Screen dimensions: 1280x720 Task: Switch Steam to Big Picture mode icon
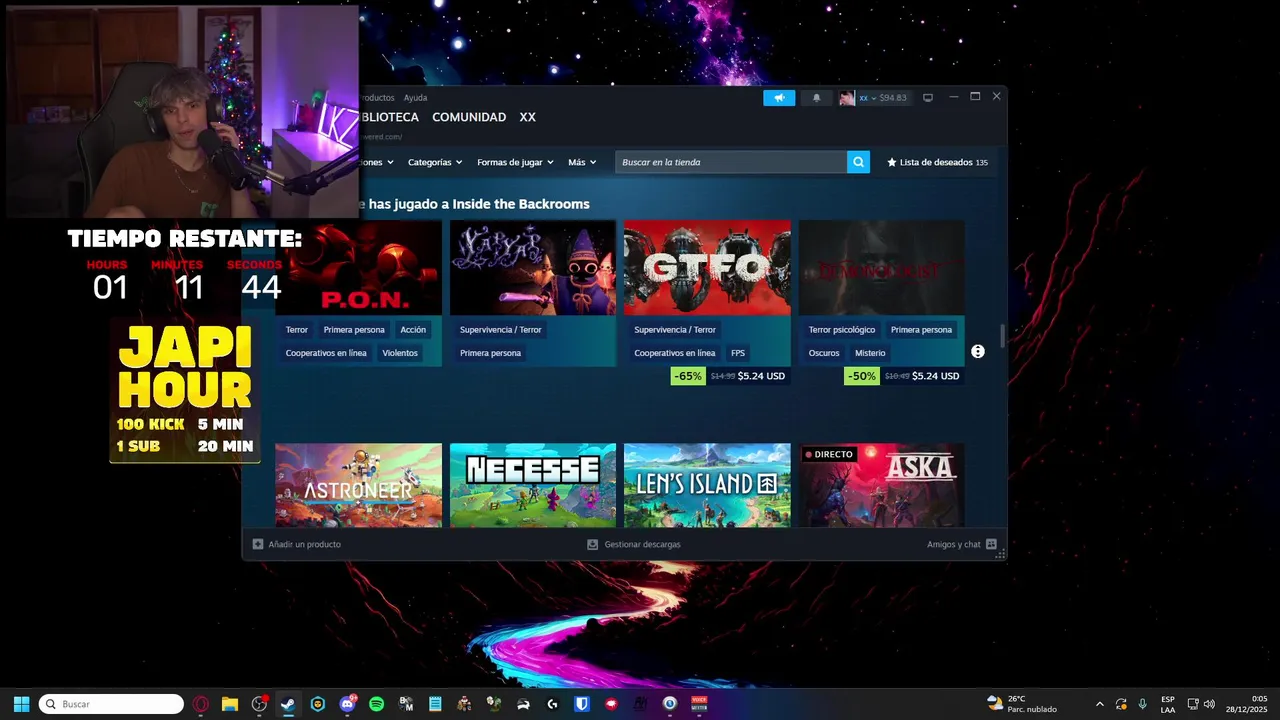(x=928, y=98)
